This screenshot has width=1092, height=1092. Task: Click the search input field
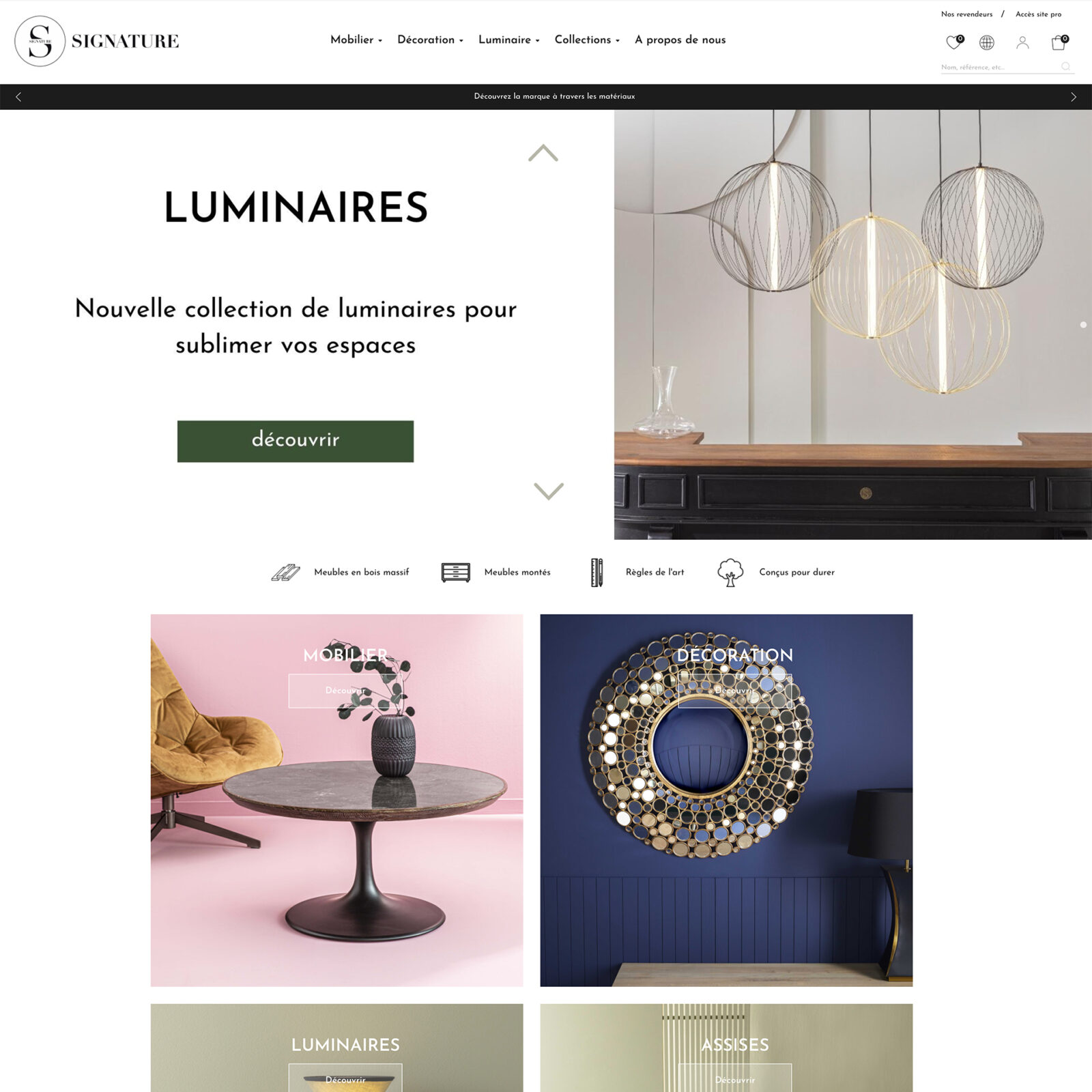[x=999, y=67]
